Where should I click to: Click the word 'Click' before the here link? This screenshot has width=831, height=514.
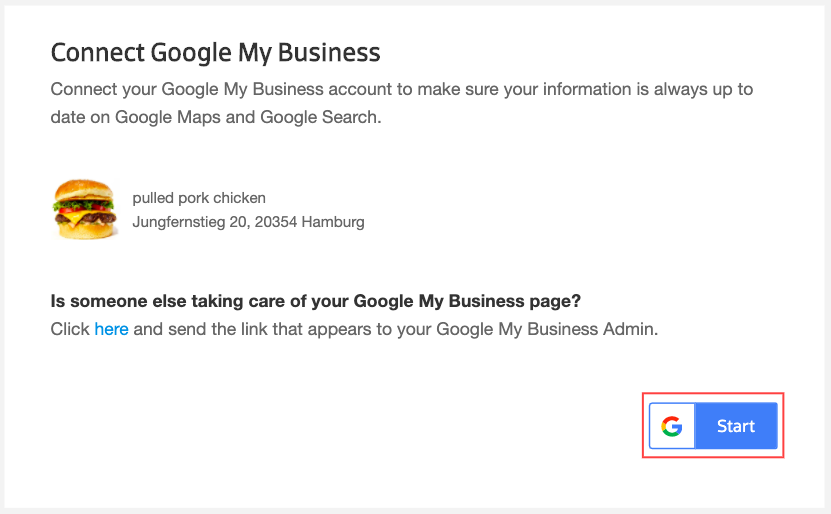coord(70,329)
